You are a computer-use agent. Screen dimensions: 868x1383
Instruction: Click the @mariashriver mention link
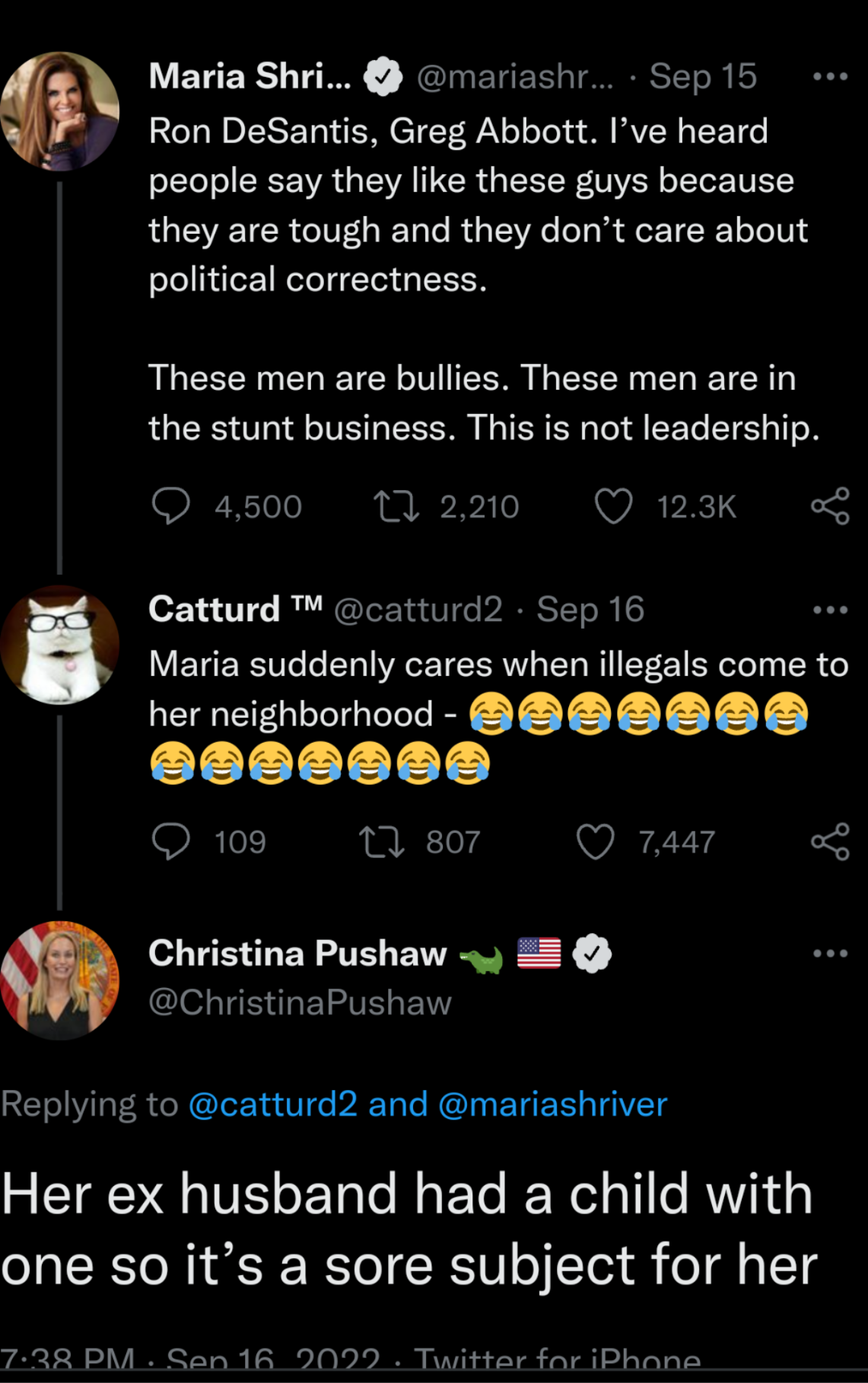tap(552, 1104)
